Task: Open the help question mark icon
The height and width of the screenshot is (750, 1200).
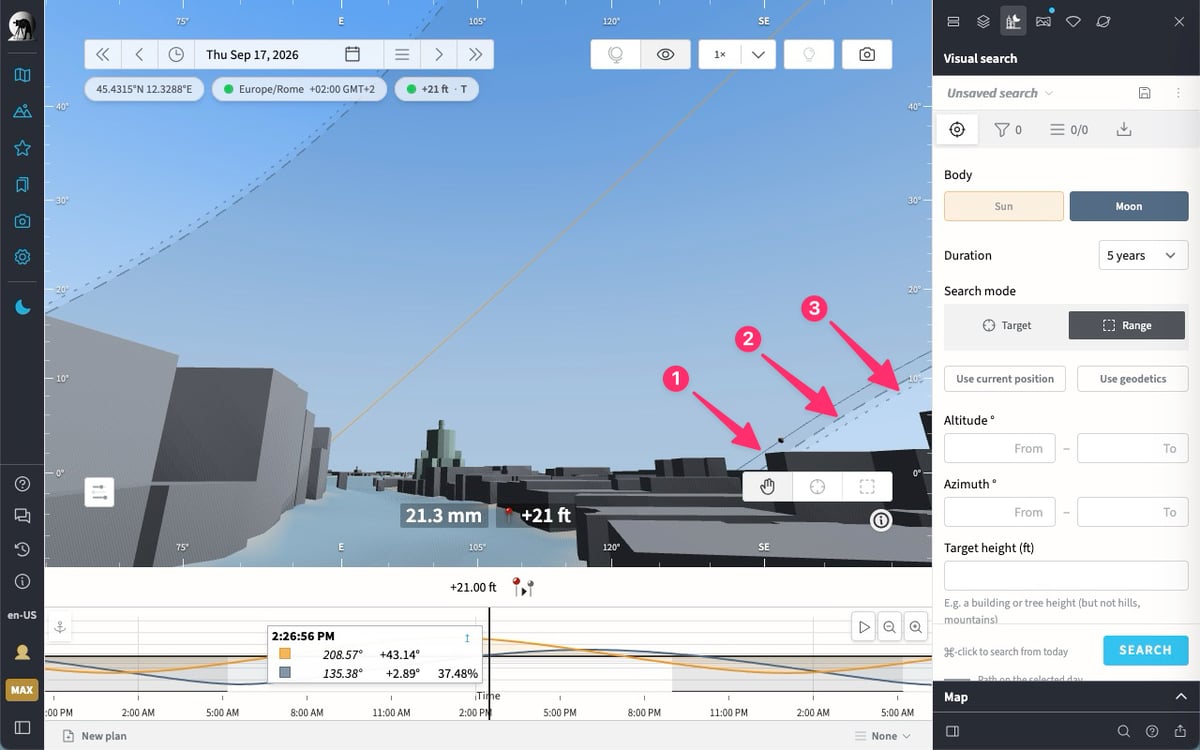Action: coord(22,484)
